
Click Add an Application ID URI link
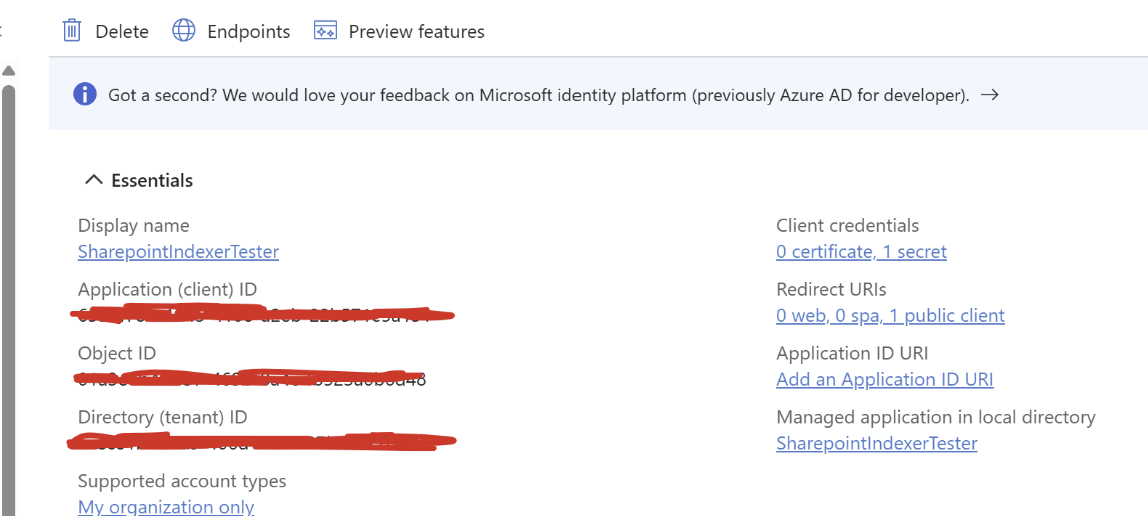pyautogui.click(x=884, y=379)
